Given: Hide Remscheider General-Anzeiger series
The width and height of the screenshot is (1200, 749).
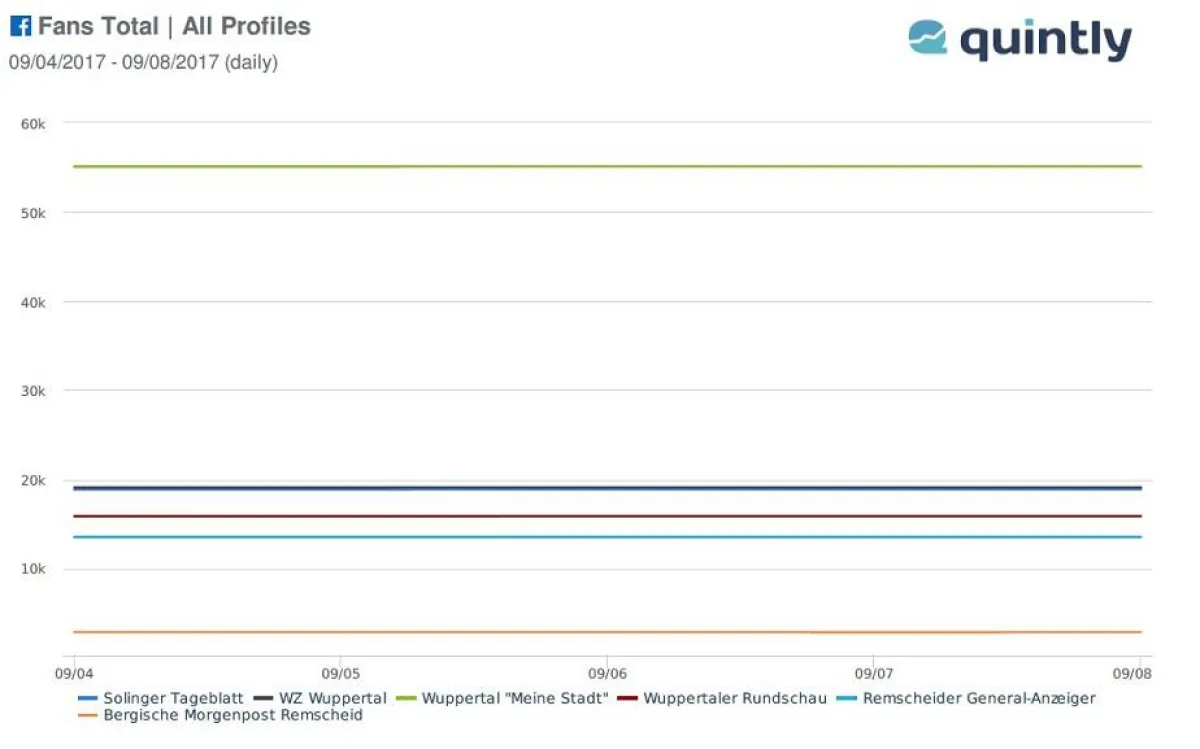Looking at the screenshot, I should pyautogui.click(x=979, y=698).
